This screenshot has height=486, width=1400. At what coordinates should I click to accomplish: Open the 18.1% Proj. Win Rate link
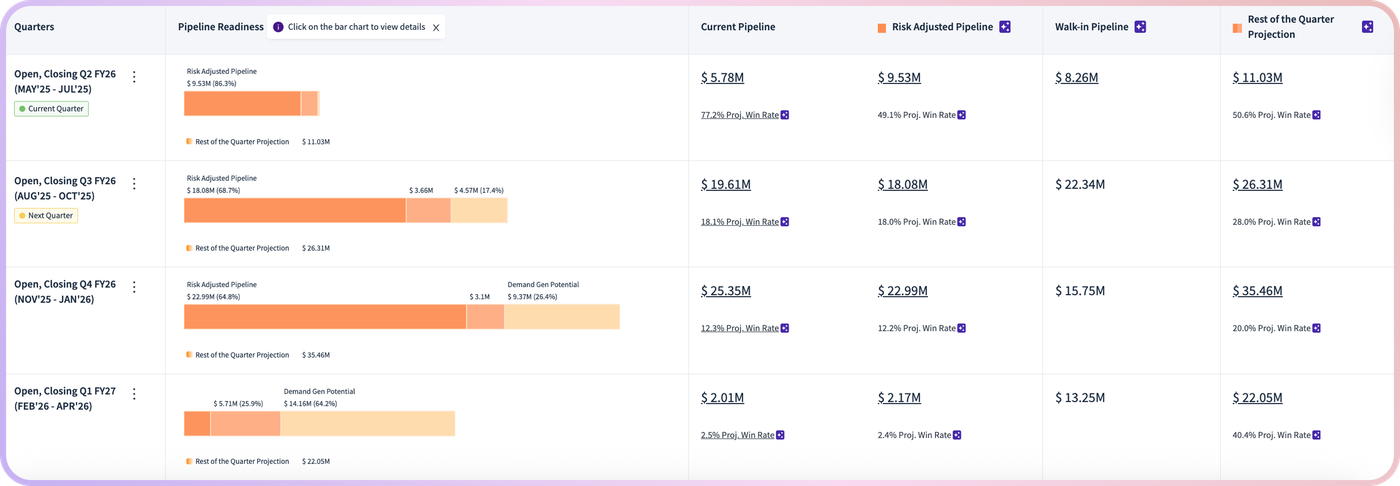click(x=740, y=222)
